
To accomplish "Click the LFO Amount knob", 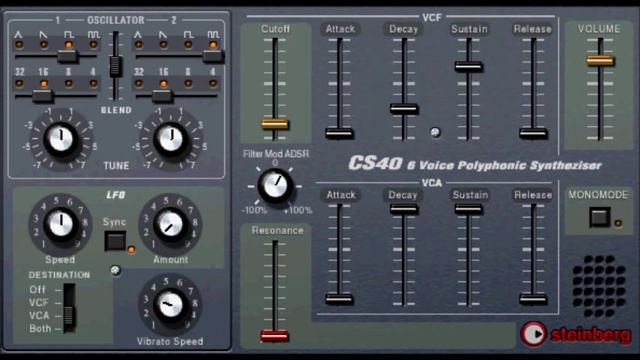I will pyautogui.click(x=171, y=224).
